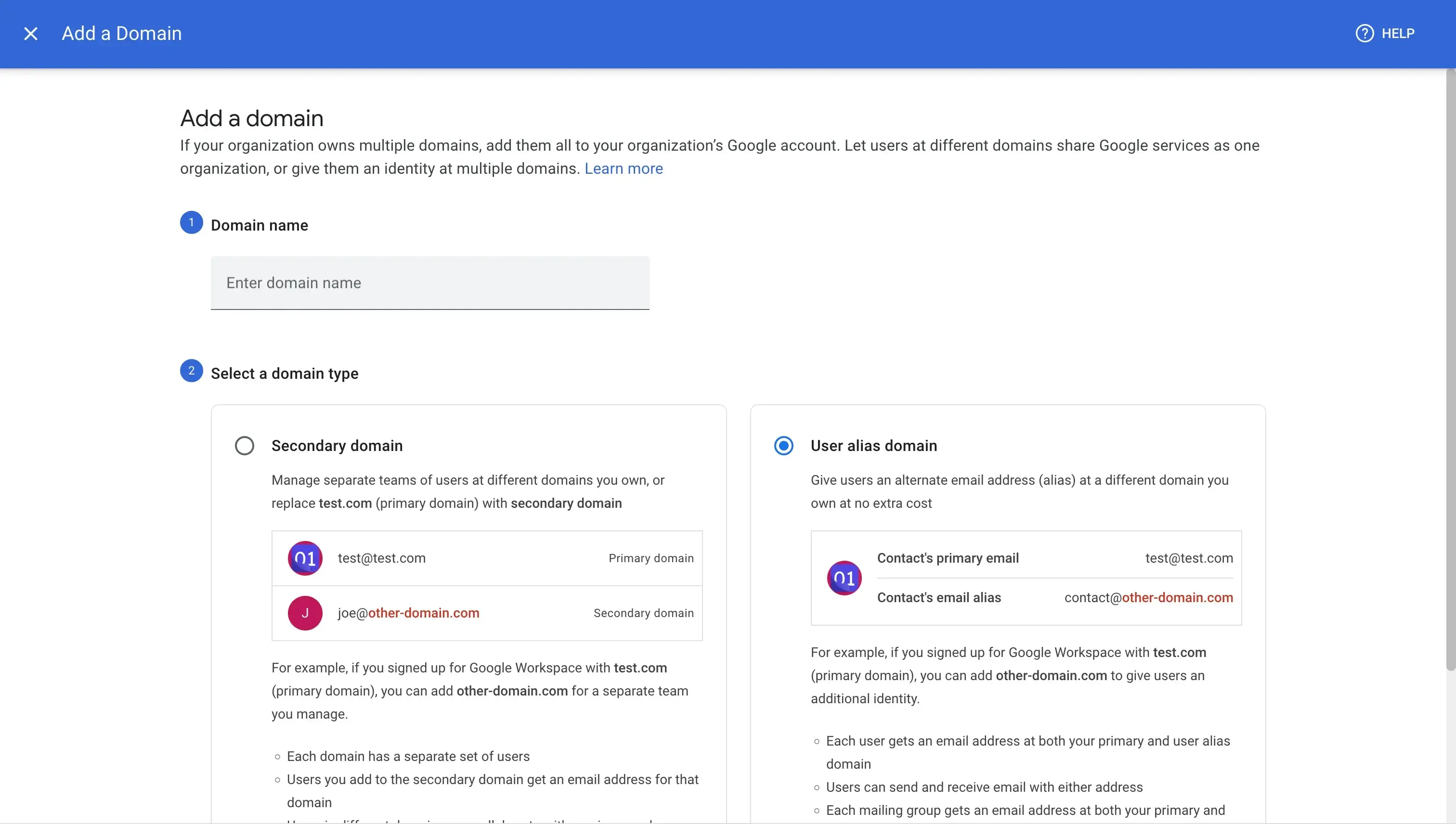Click the contact's primary email avatar icon

click(845, 578)
